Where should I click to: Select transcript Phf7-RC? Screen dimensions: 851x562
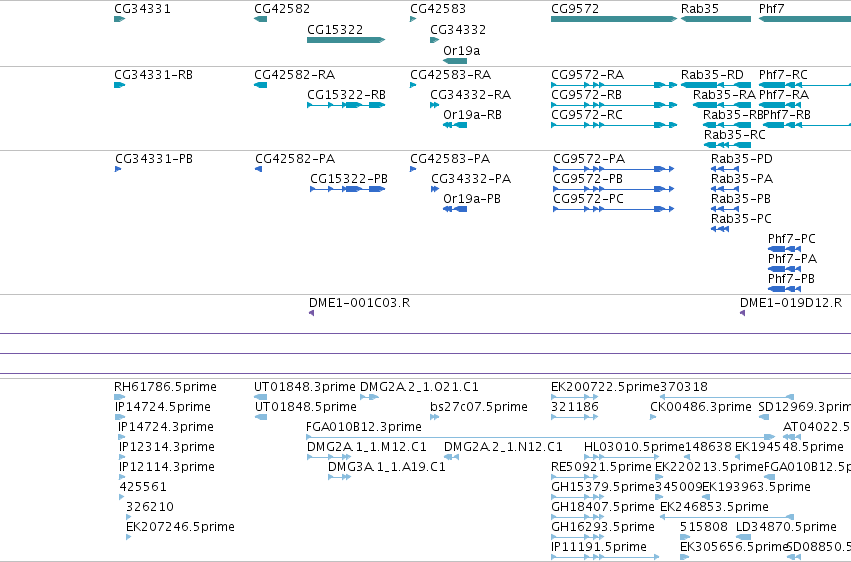783,74
